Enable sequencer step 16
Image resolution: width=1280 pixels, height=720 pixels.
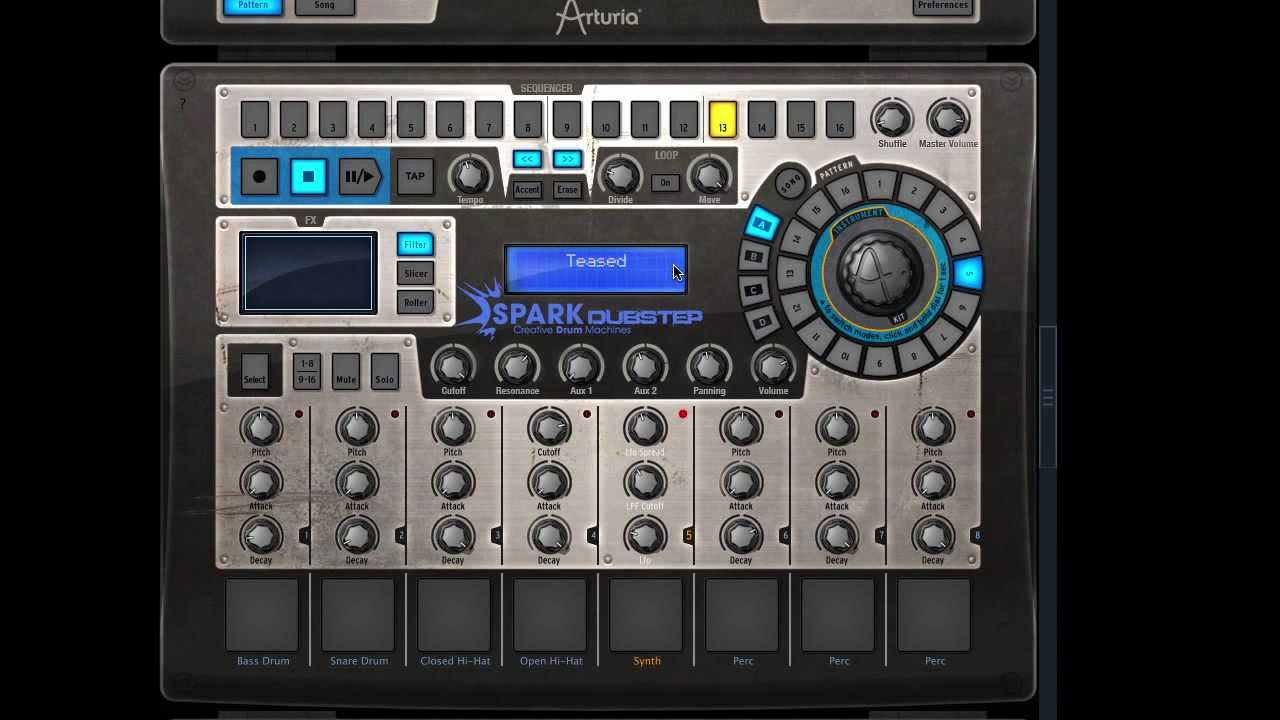click(839, 119)
